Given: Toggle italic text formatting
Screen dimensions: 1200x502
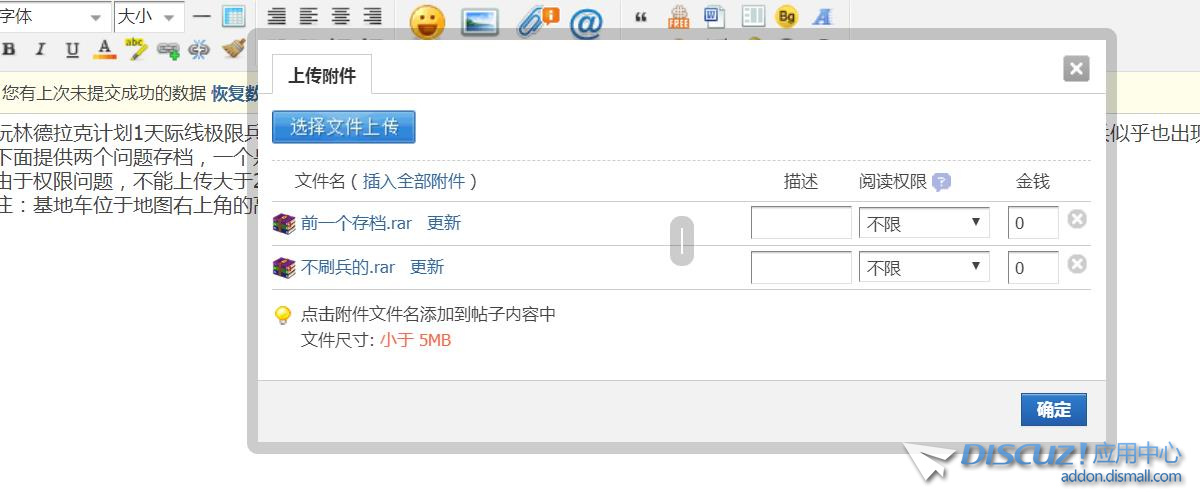Looking at the screenshot, I should pyautogui.click(x=41, y=50).
